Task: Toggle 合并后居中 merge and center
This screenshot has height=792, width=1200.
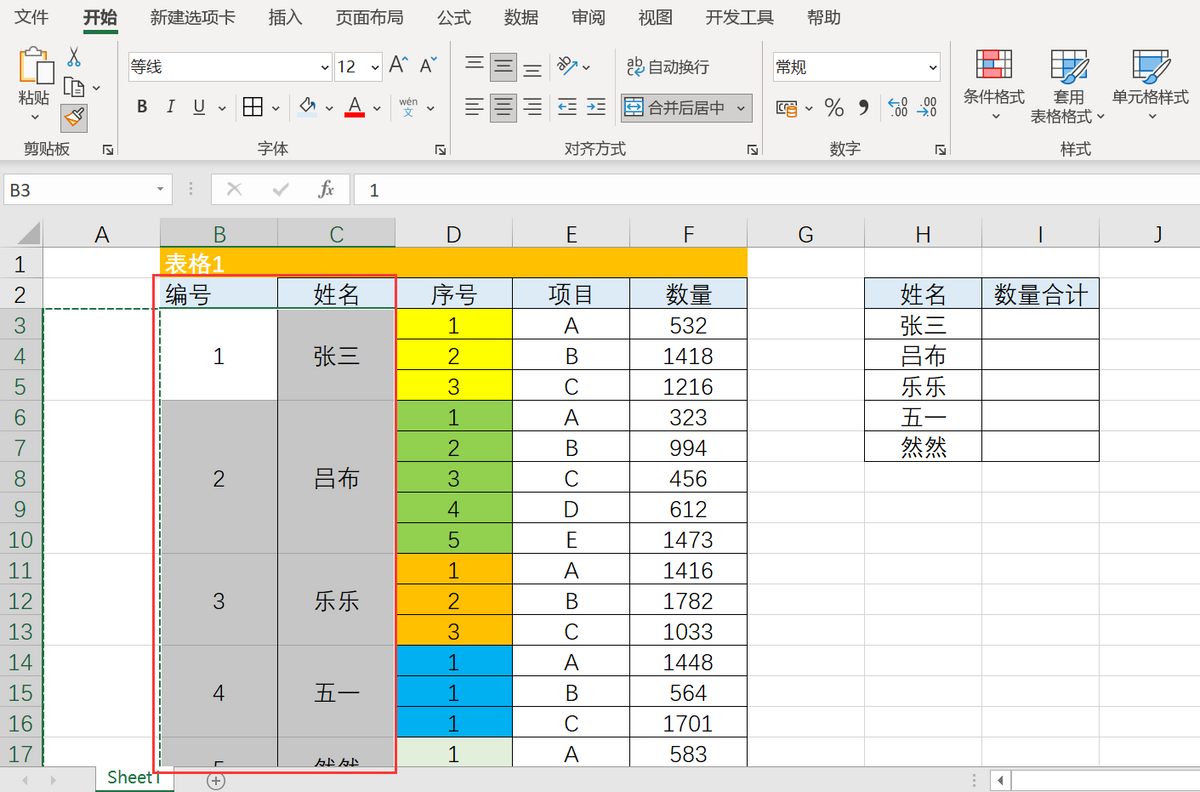Action: [676, 108]
